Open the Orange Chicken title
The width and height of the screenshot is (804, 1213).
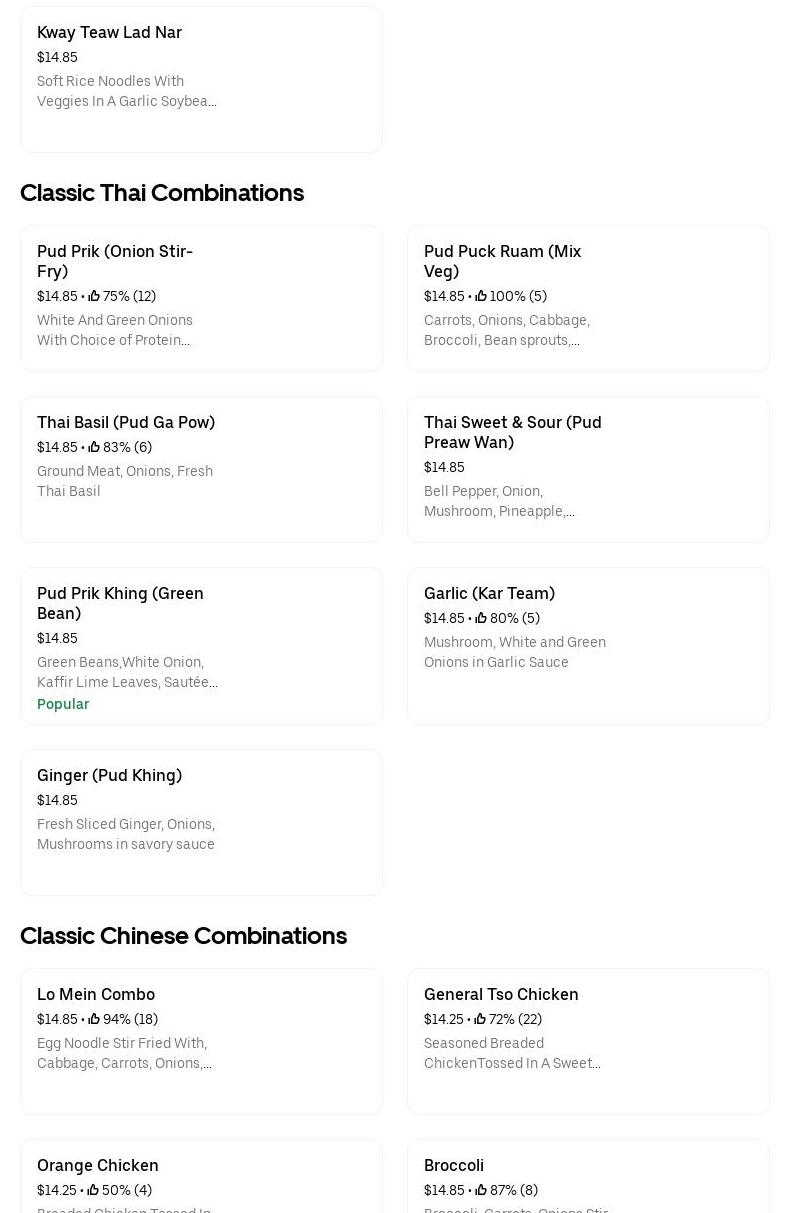(x=98, y=1165)
